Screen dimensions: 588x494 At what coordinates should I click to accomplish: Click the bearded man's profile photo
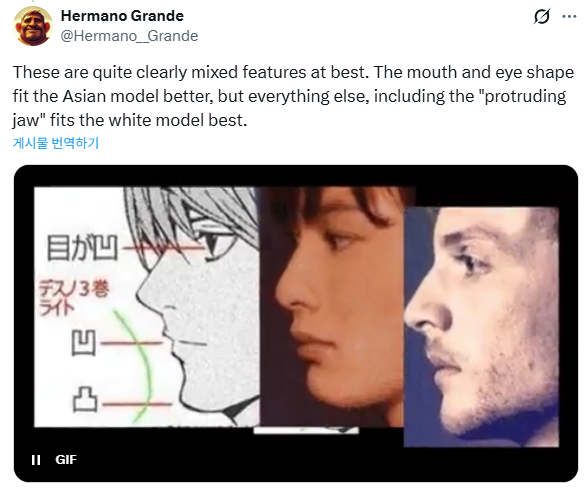(481, 327)
